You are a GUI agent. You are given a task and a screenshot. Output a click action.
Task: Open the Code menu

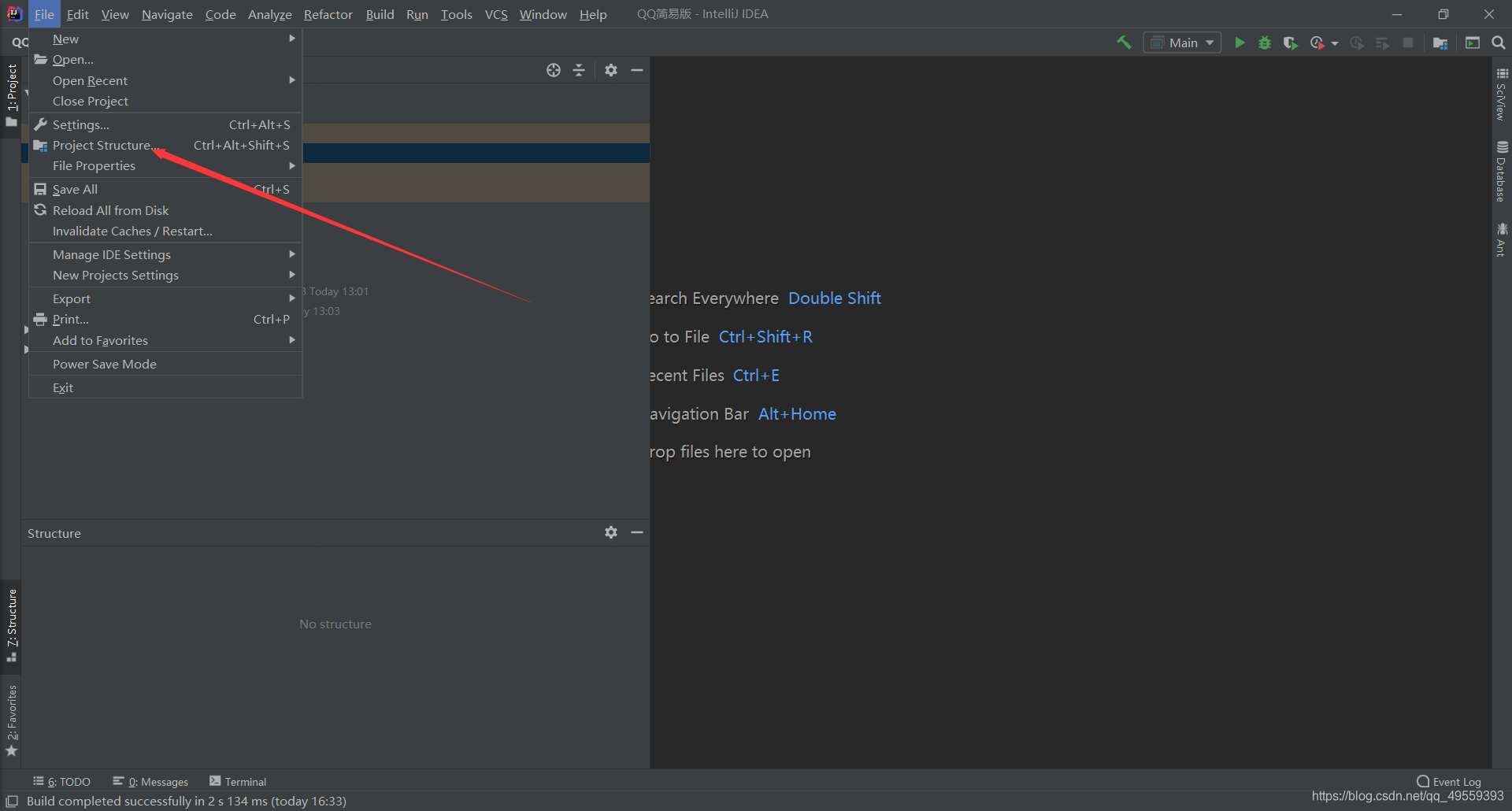[220, 14]
